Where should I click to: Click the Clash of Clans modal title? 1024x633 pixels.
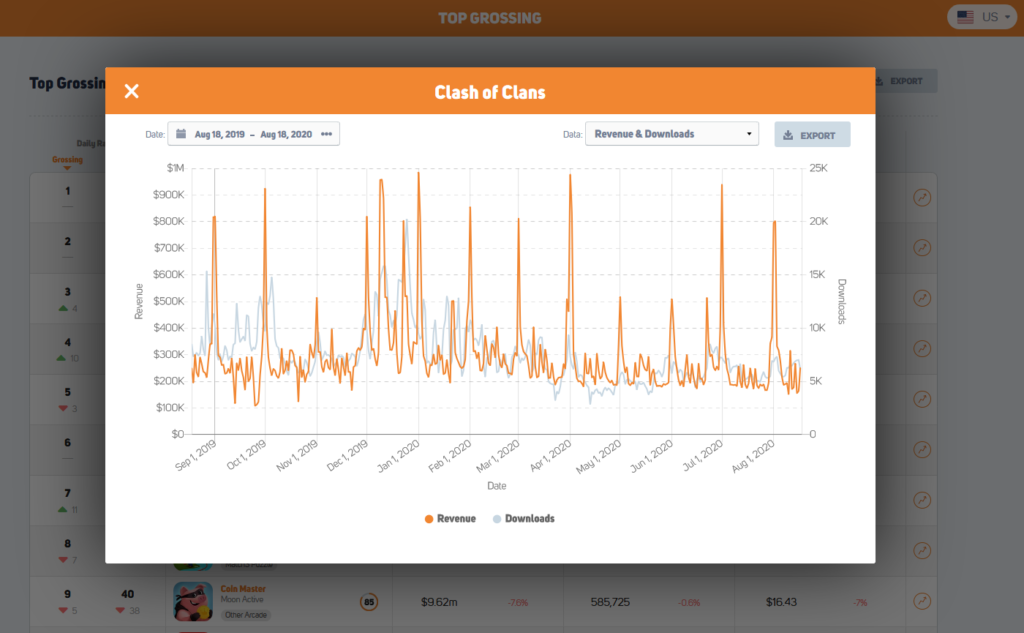[x=490, y=92]
